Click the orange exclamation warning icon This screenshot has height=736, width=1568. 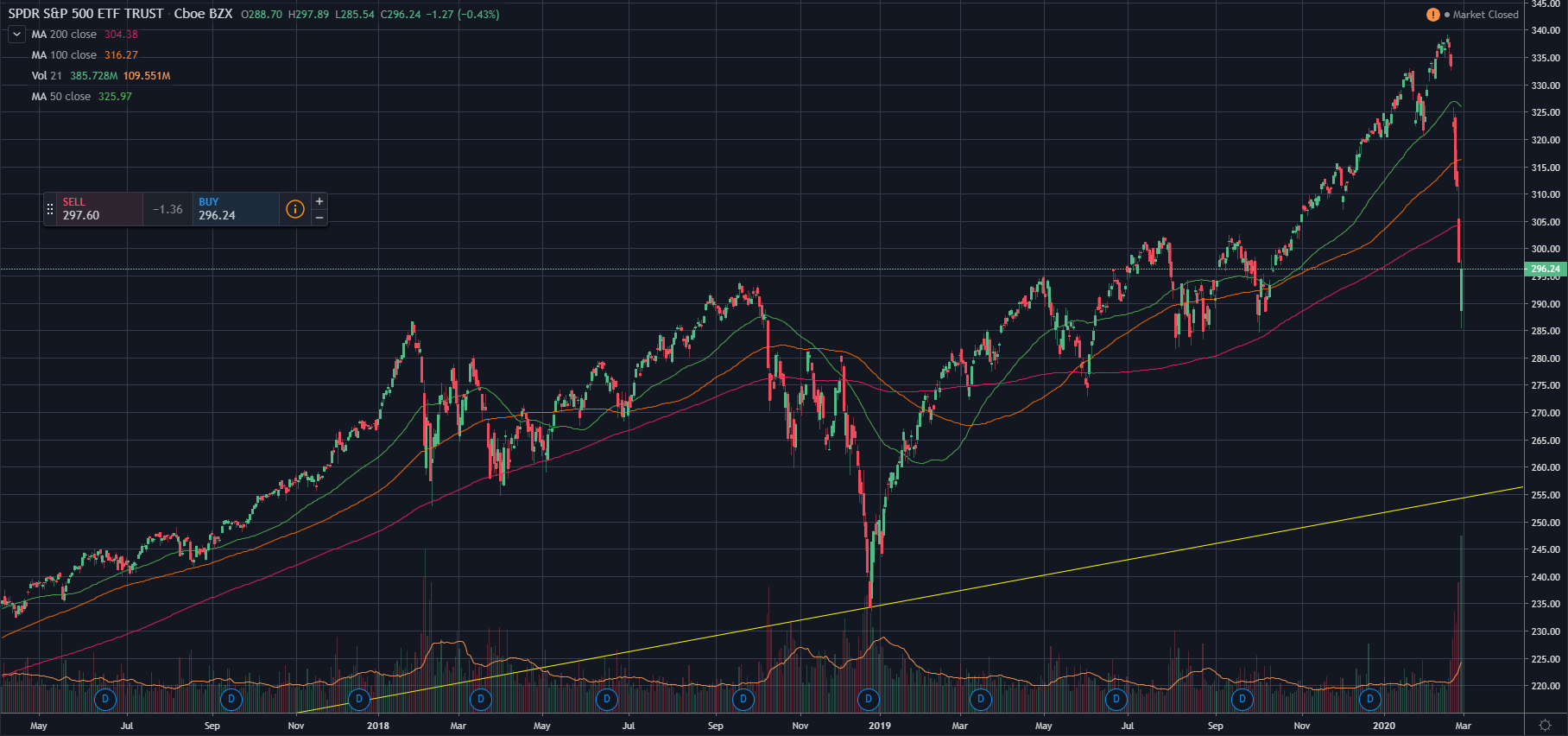pos(1433,15)
